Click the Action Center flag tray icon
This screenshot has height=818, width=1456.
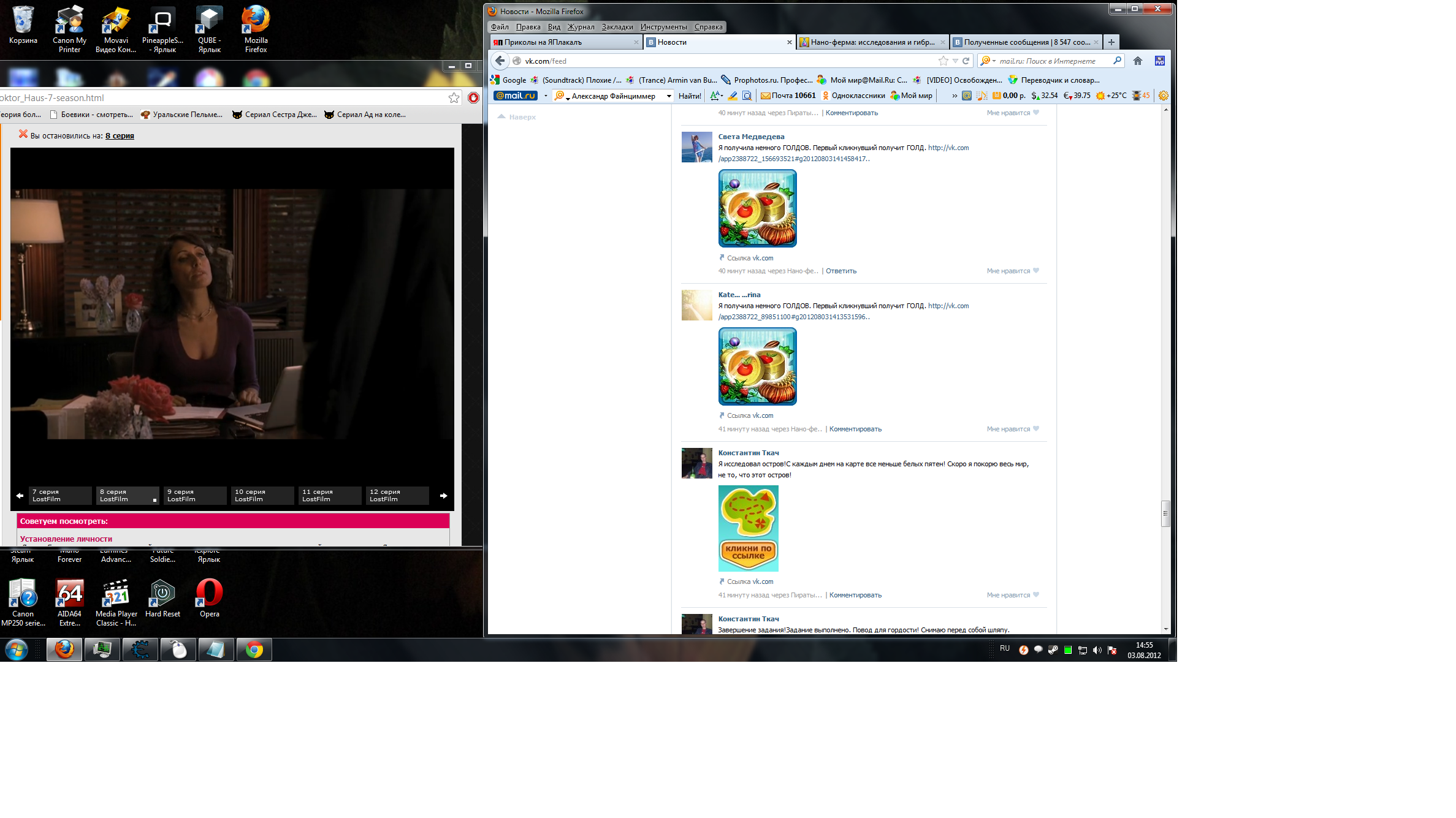tap(1112, 650)
